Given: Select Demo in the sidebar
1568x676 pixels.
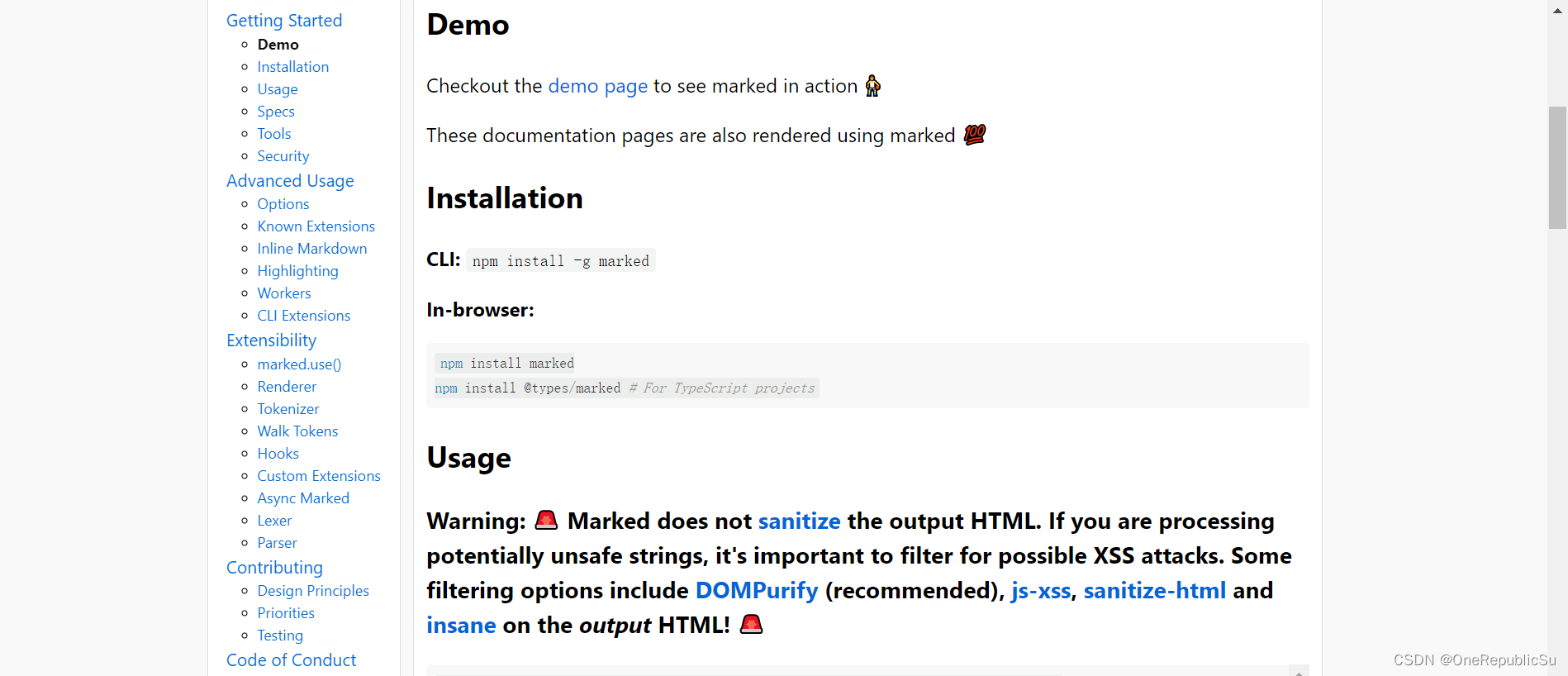Looking at the screenshot, I should point(278,45).
